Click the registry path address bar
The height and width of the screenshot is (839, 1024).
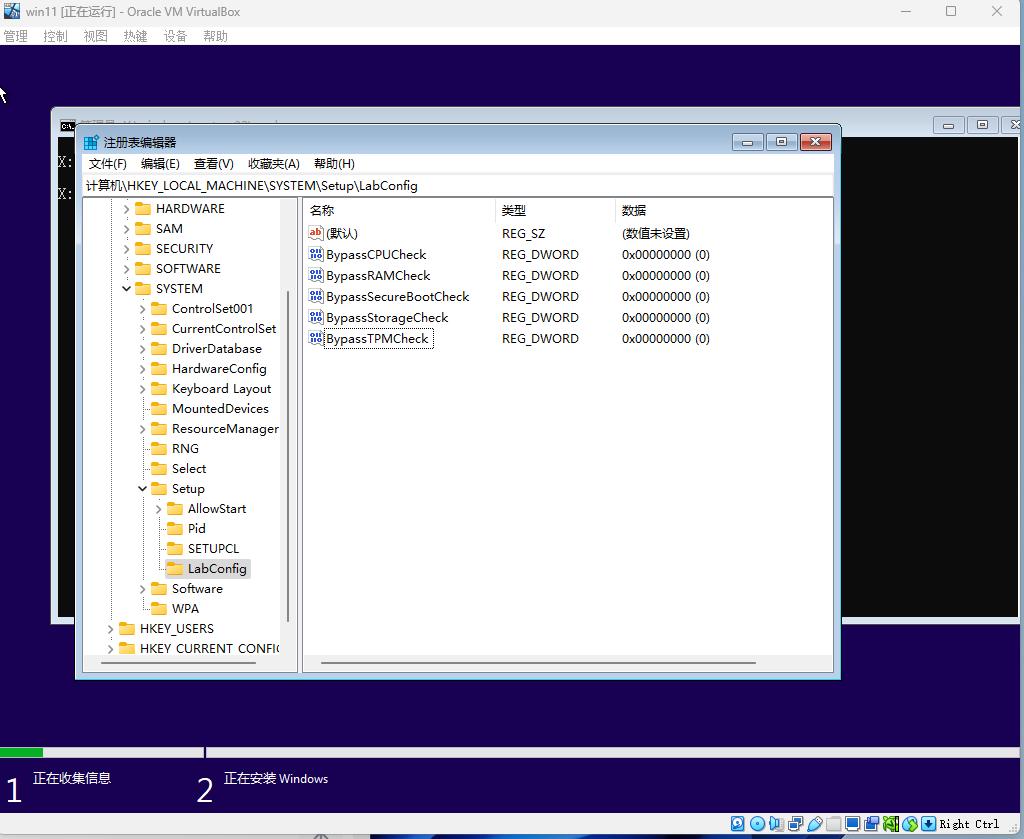(x=457, y=186)
